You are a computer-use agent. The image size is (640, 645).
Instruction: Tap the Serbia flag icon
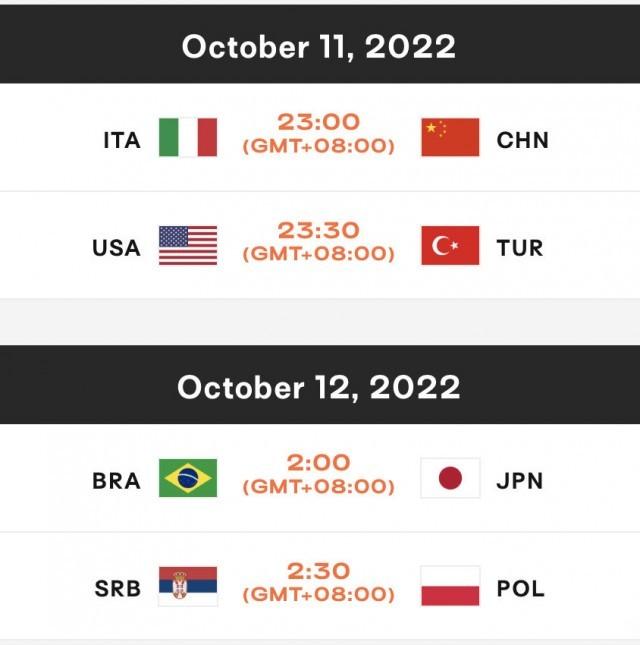coord(188,587)
